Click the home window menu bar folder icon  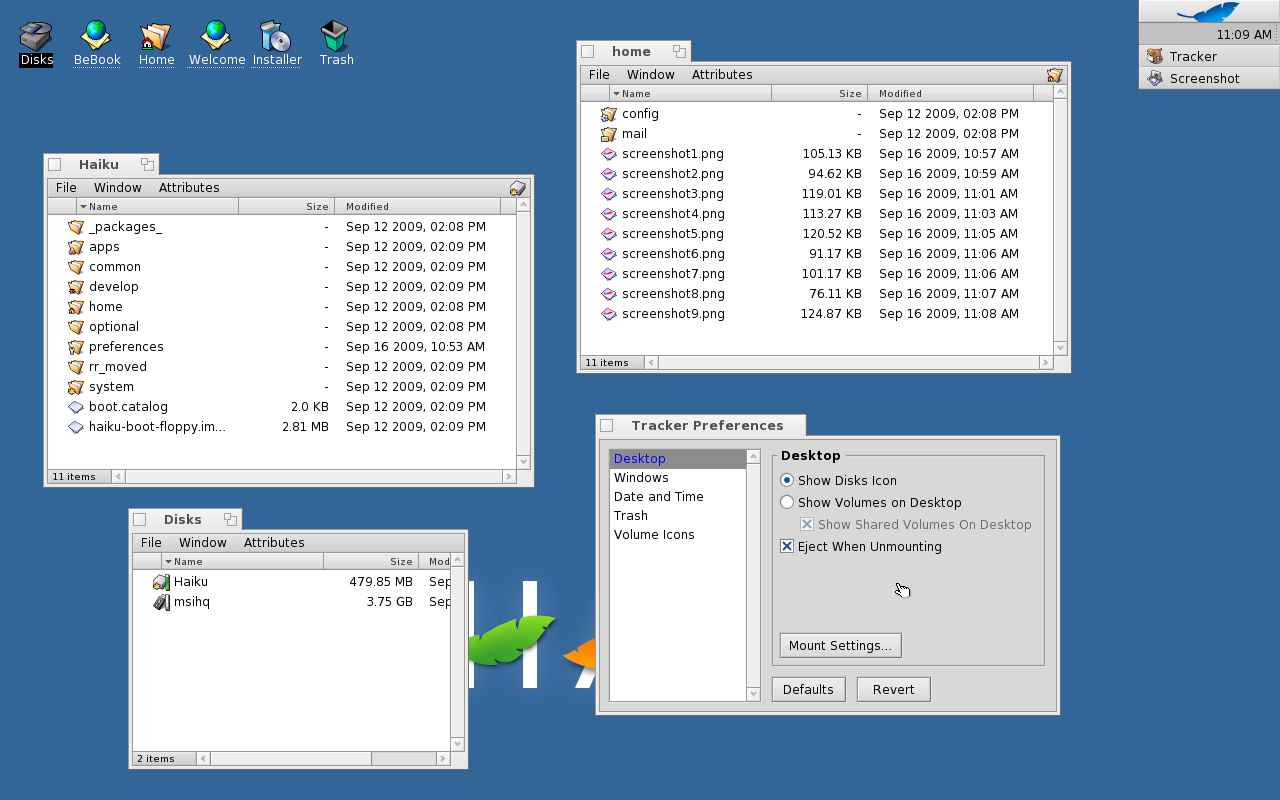point(1055,75)
